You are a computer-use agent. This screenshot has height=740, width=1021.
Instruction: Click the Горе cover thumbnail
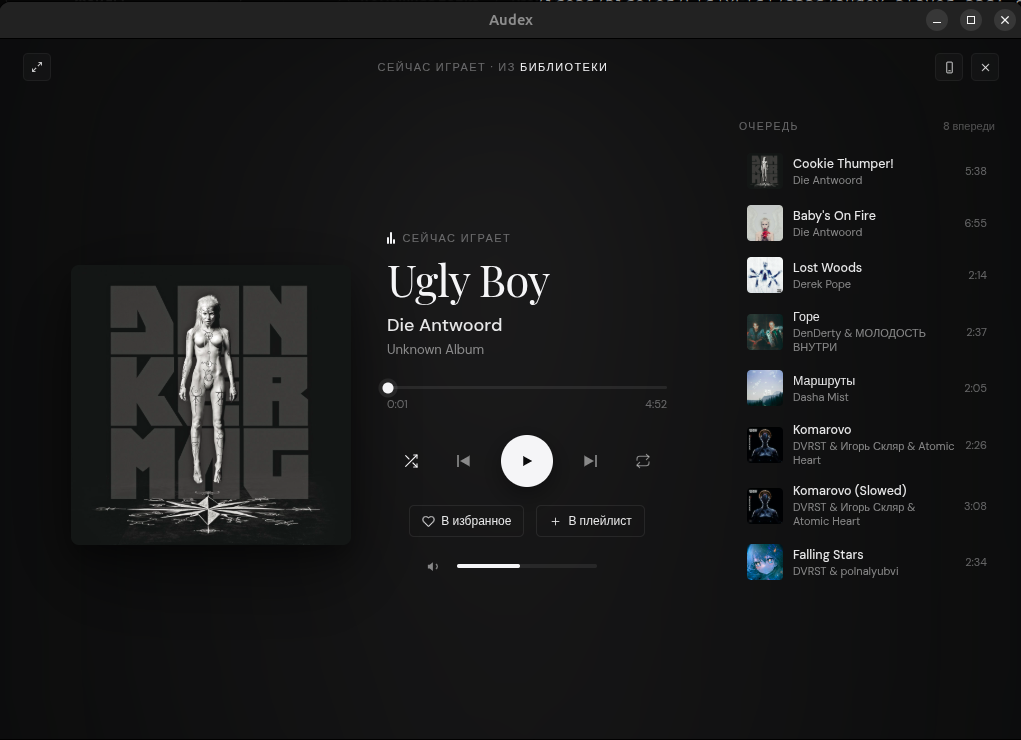point(764,332)
